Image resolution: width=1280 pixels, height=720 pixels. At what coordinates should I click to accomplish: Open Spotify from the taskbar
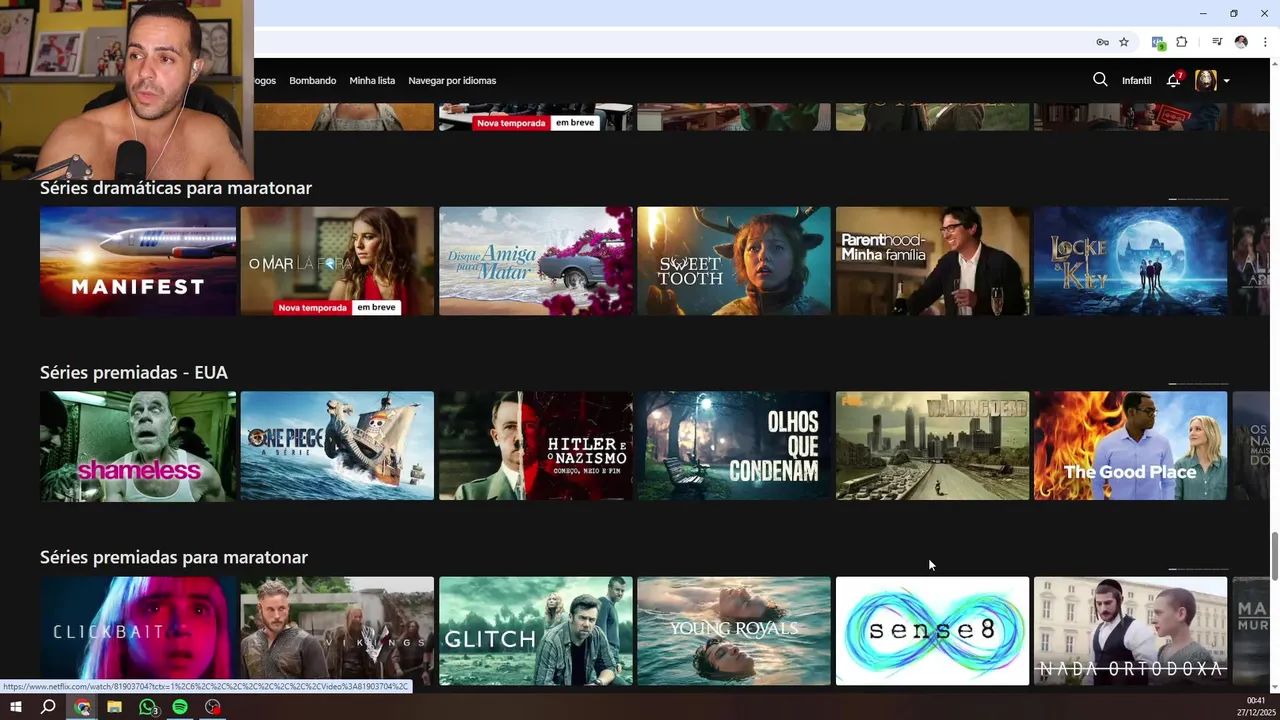tap(180, 707)
